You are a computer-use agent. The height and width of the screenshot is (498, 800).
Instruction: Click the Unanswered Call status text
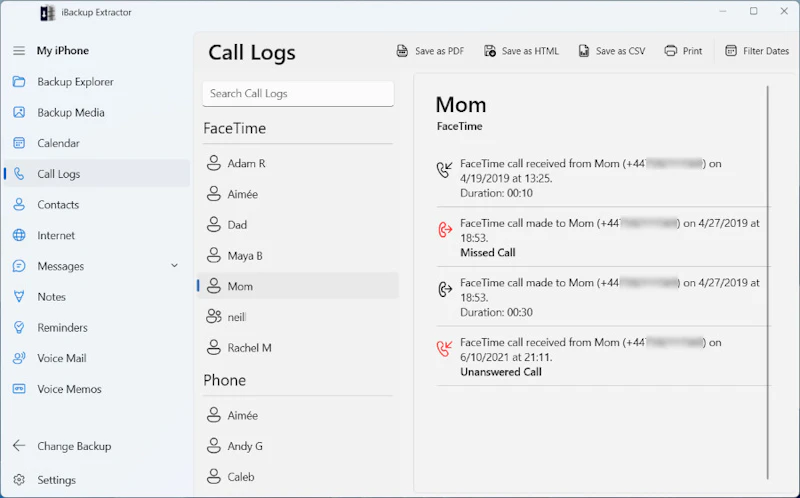coord(501,372)
